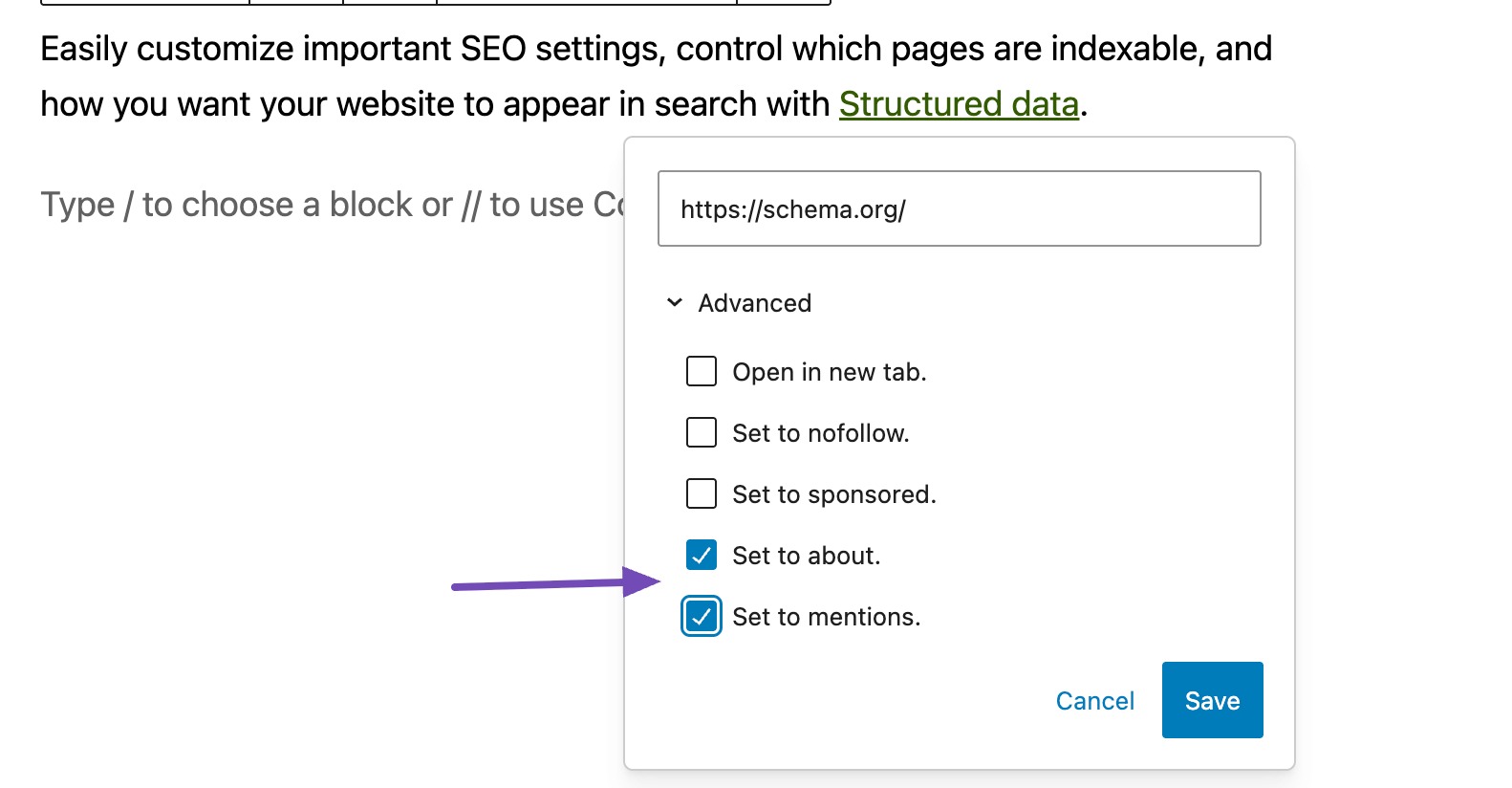Open the Structured data hyperlink
This screenshot has width=1512, height=788.
pyautogui.click(x=958, y=104)
